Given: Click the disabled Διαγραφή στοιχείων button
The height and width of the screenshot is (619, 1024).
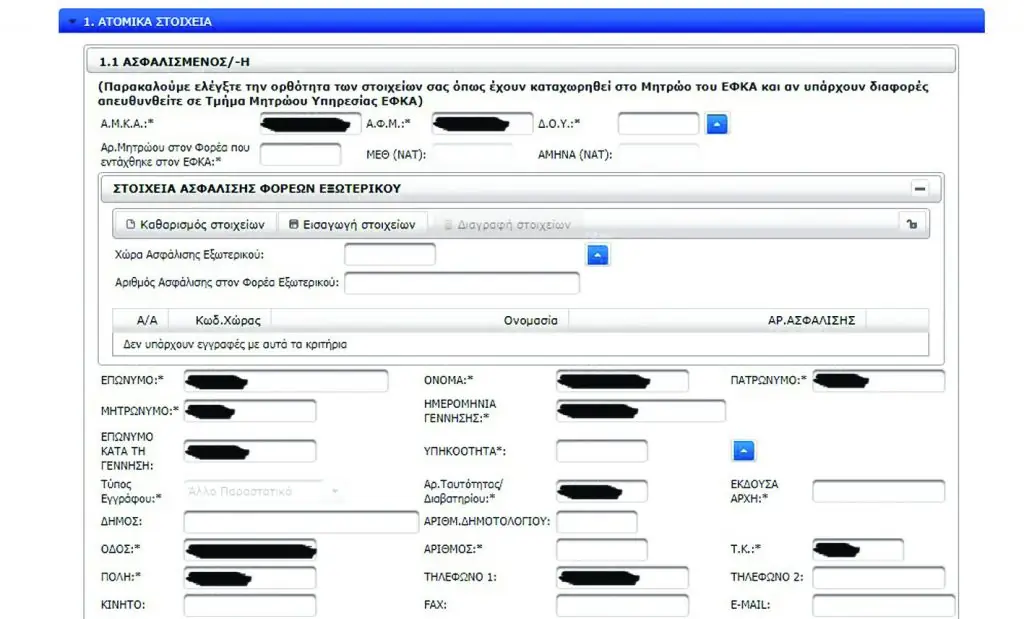Looking at the screenshot, I should click(x=507, y=225).
